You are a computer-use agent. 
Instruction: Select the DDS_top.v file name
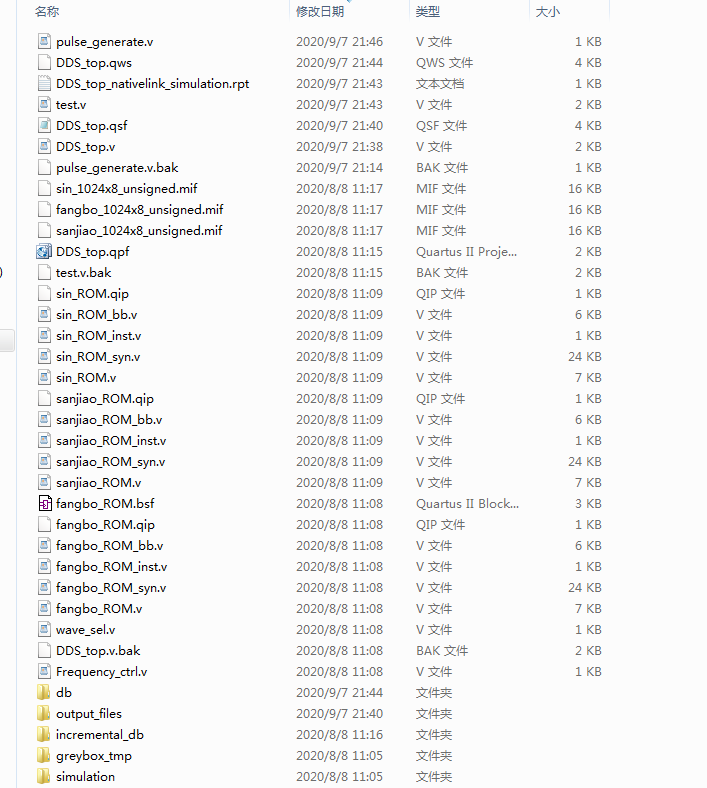click(x=85, y=147)
